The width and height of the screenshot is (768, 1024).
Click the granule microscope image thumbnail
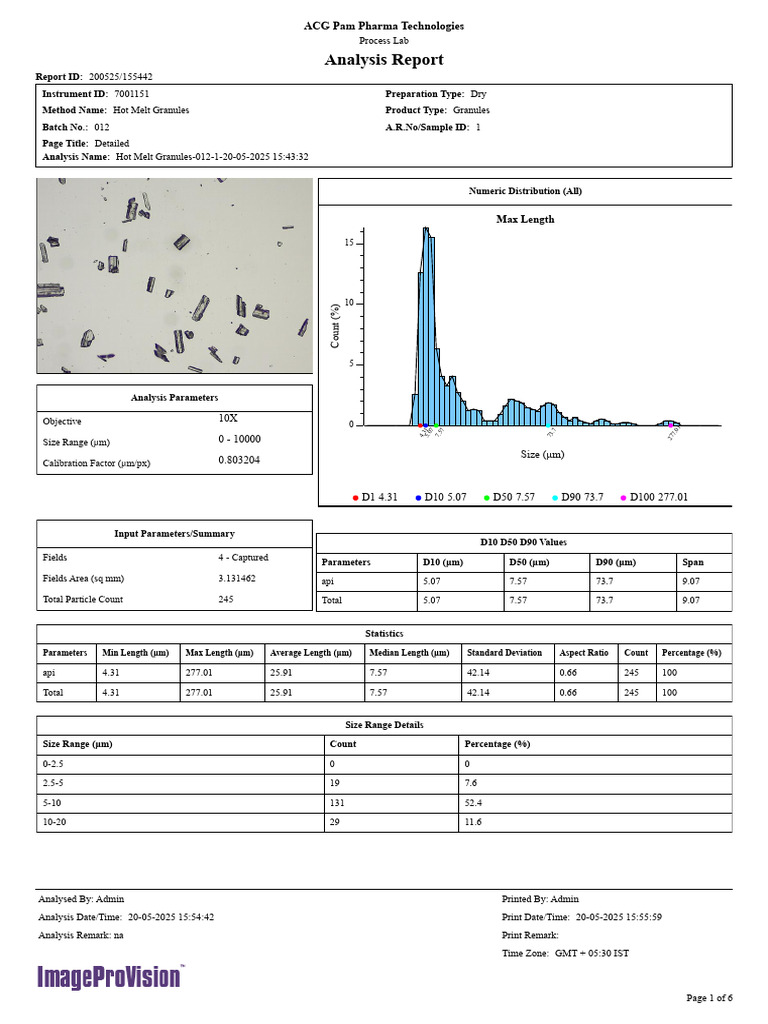point(174,276)
